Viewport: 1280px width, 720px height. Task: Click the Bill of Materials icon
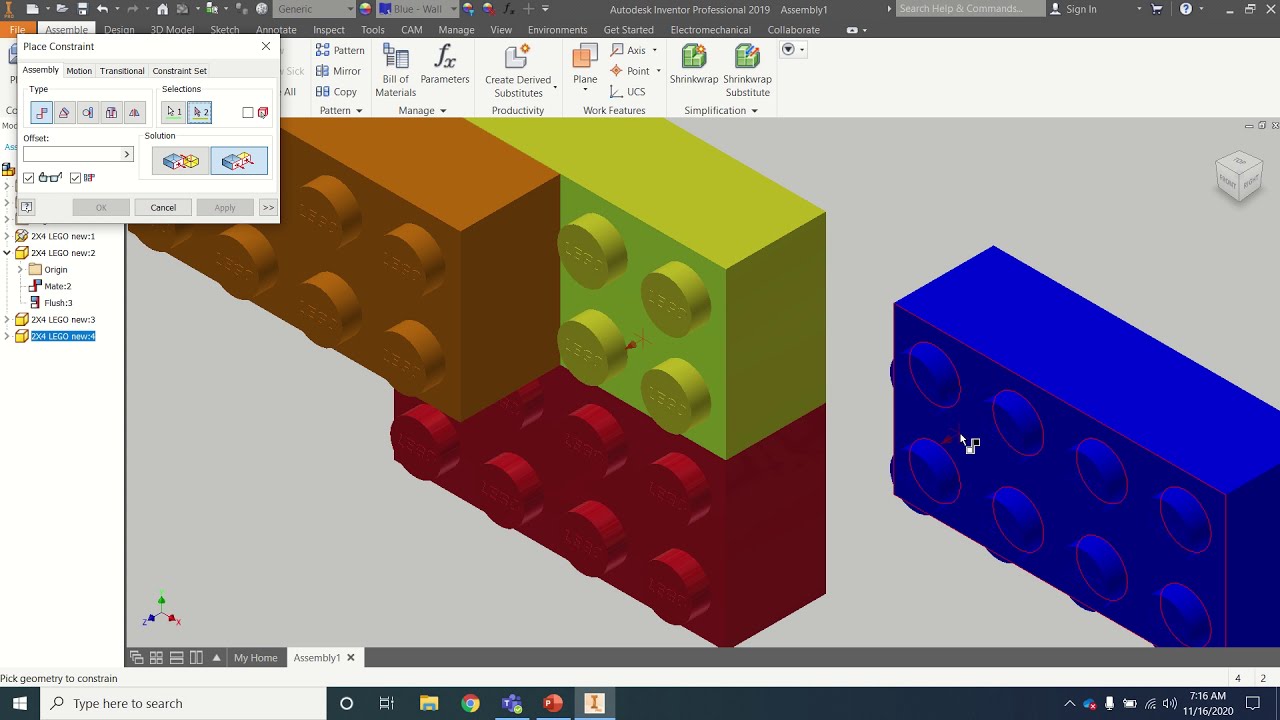pyautogui.click(x=395, y=70)
